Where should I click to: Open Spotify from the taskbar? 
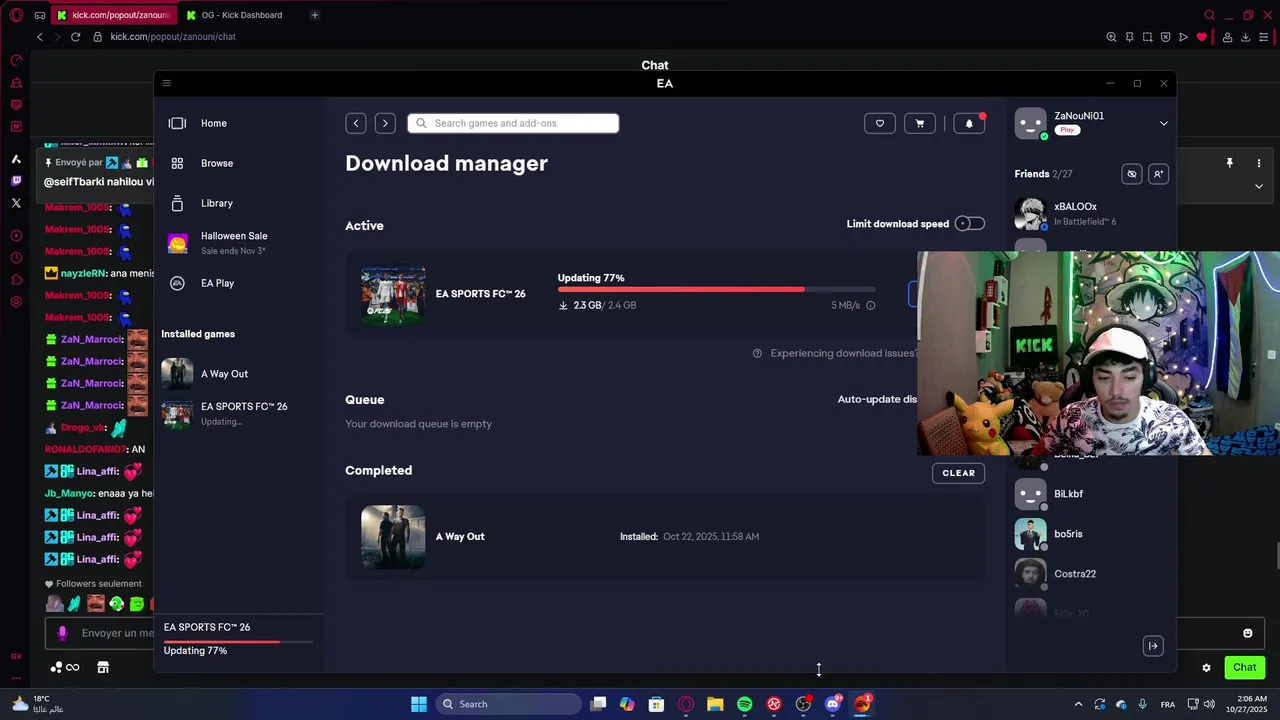tap(744, 704)
